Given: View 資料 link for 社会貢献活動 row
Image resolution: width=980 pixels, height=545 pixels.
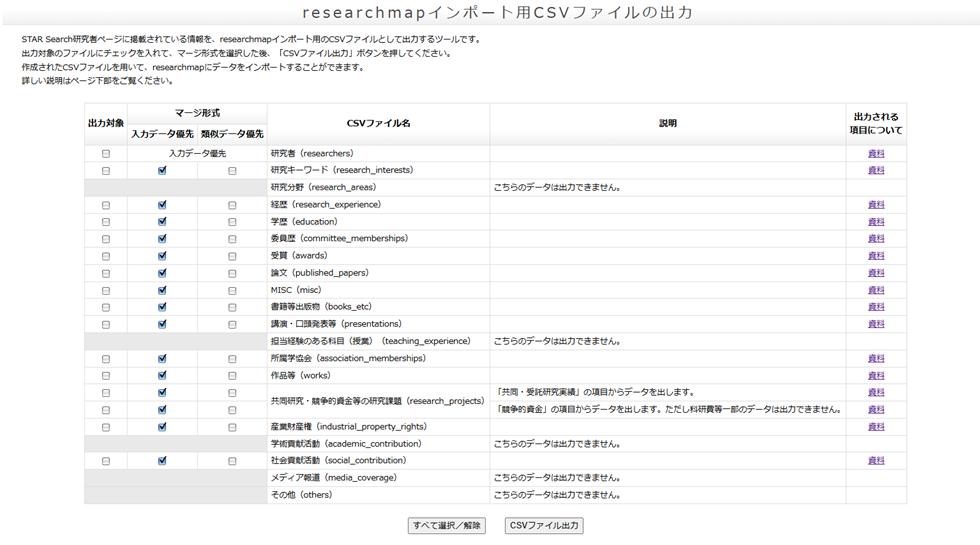Looking at the screenshot, I should 876,461.
